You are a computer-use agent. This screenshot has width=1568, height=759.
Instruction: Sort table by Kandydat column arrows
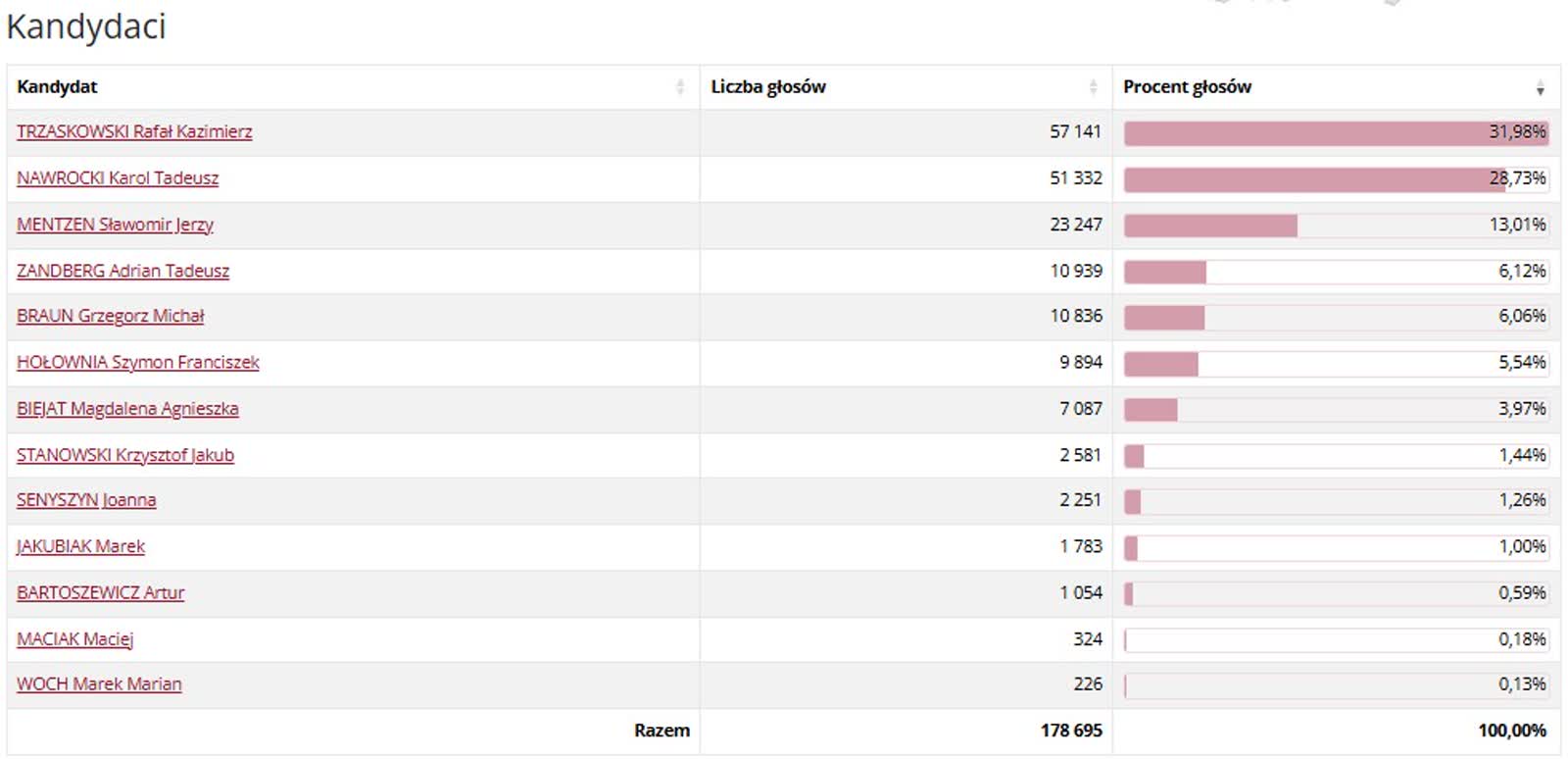pos(680,87)
